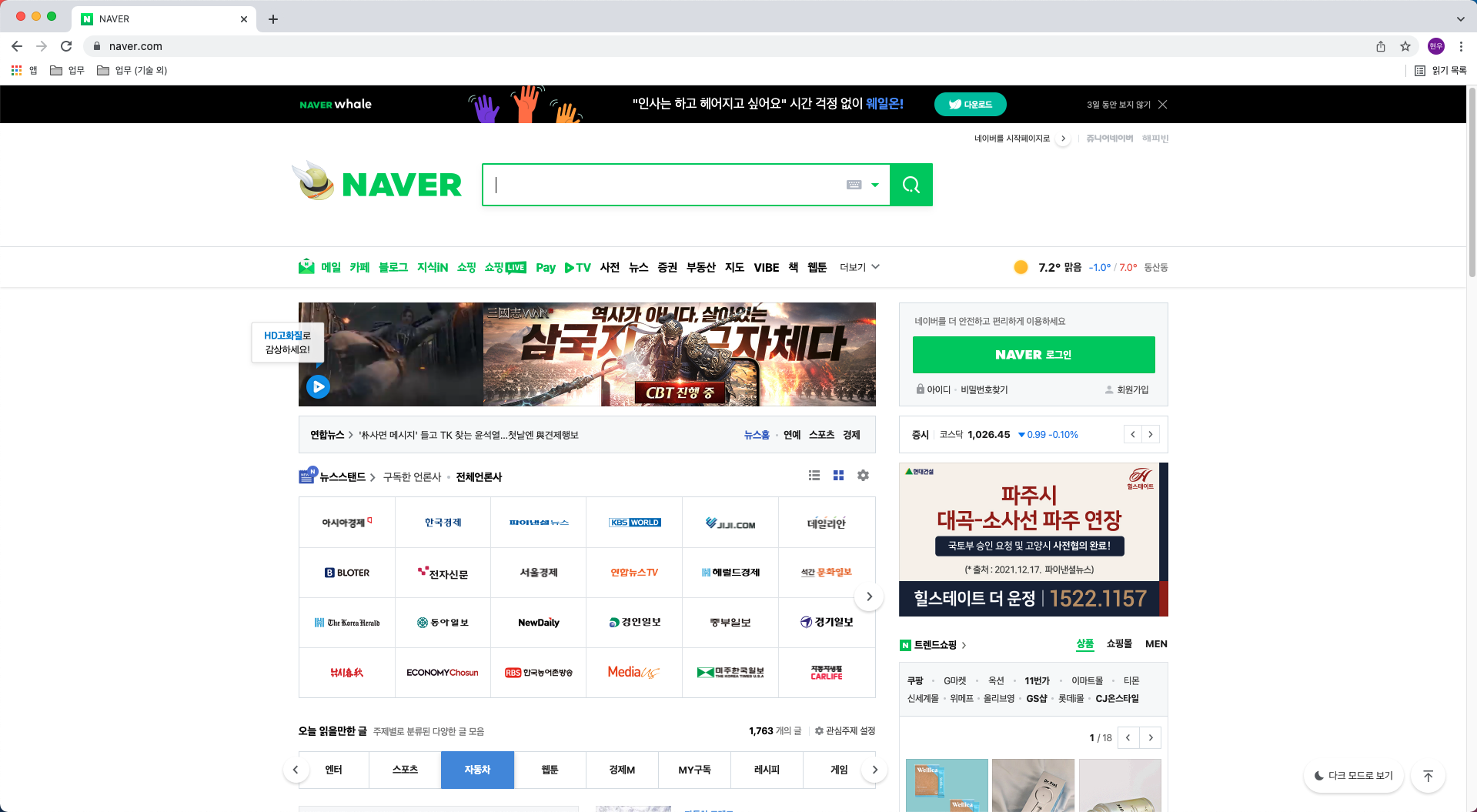Share this page via the share icon
Viewport: 1477px width, 812px height.
1381,46
